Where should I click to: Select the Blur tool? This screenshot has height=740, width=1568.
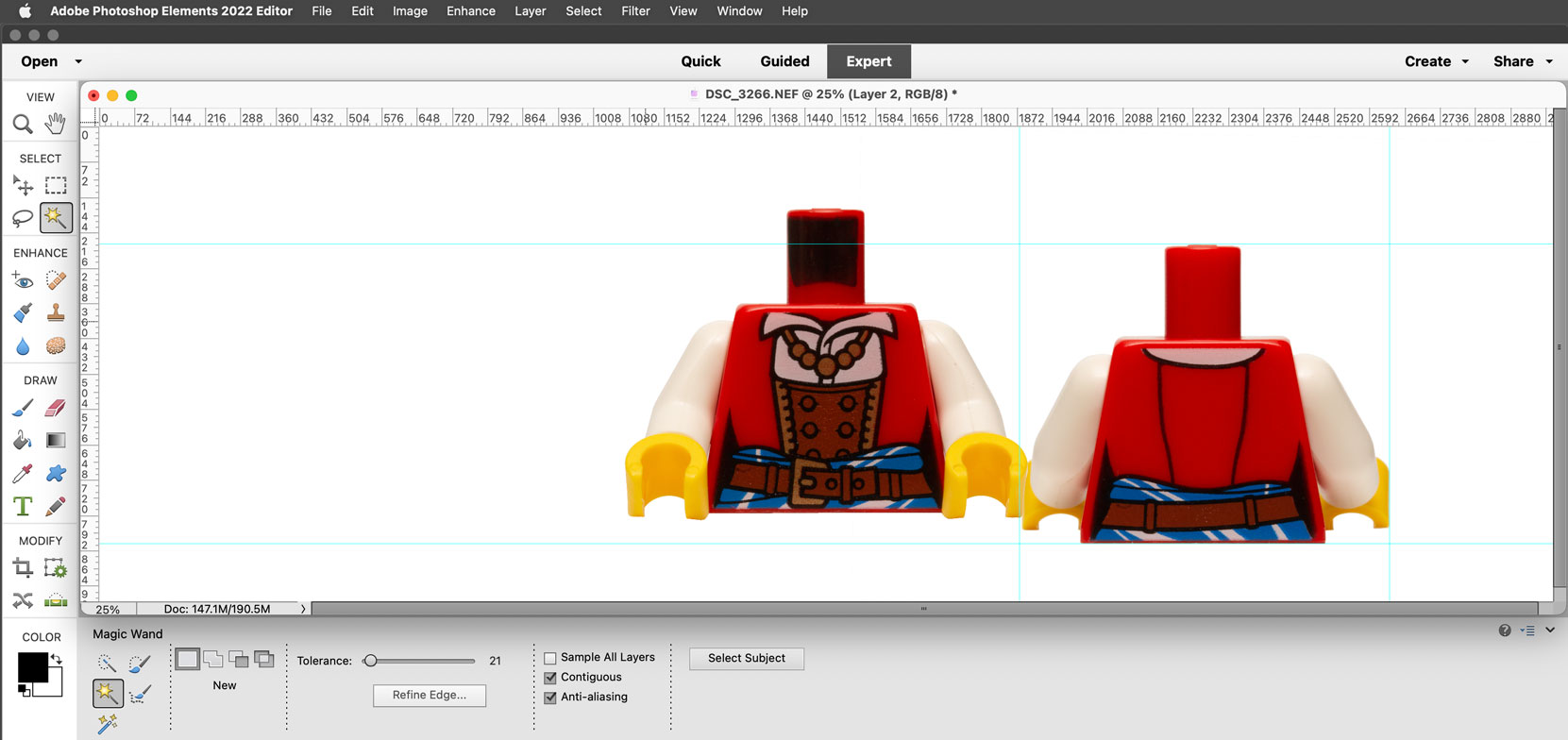tap(23, 345)
